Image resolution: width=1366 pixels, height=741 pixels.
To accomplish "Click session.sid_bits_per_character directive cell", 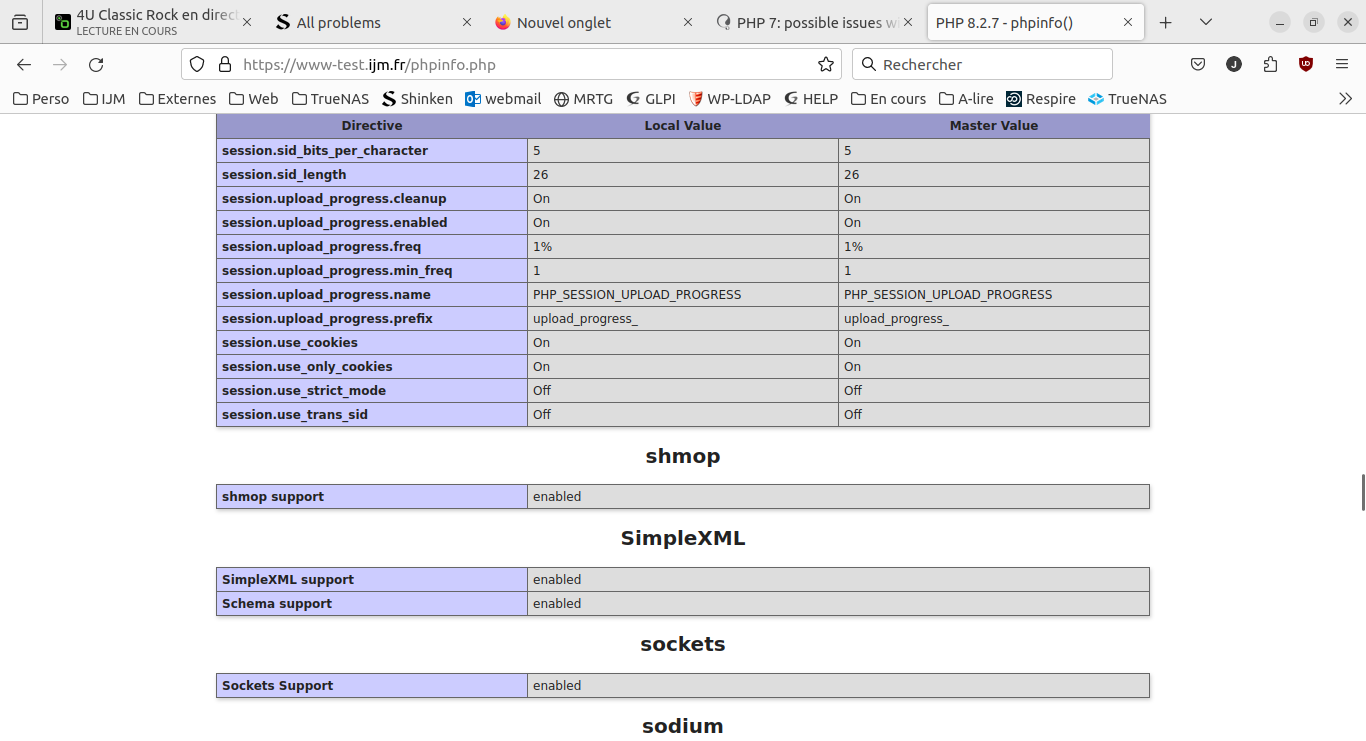I will (x=372, y=150).
